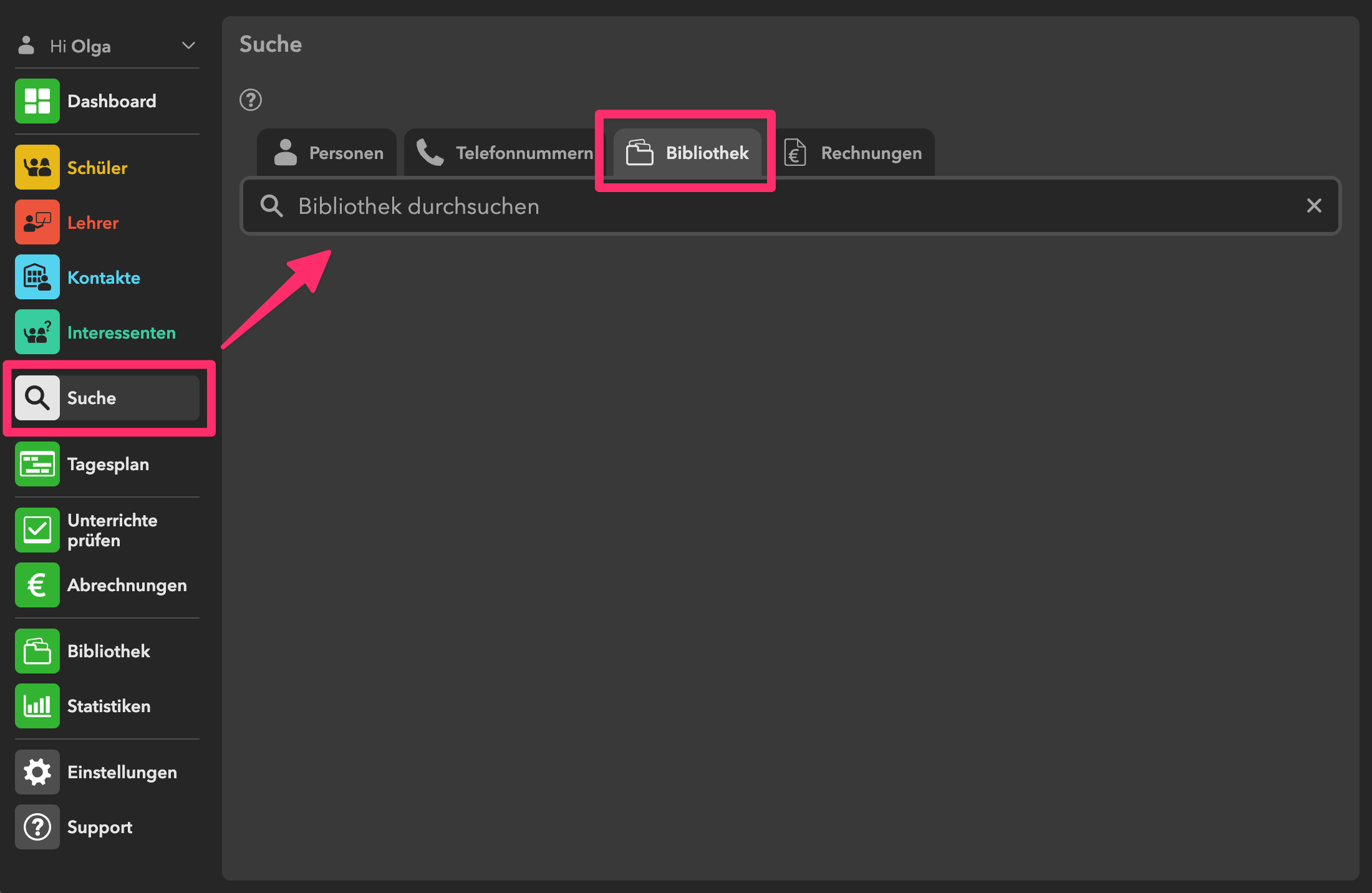The image size is (1372, 893).
Task: Open the Dashboard grid icon
Action: [37, 101]
